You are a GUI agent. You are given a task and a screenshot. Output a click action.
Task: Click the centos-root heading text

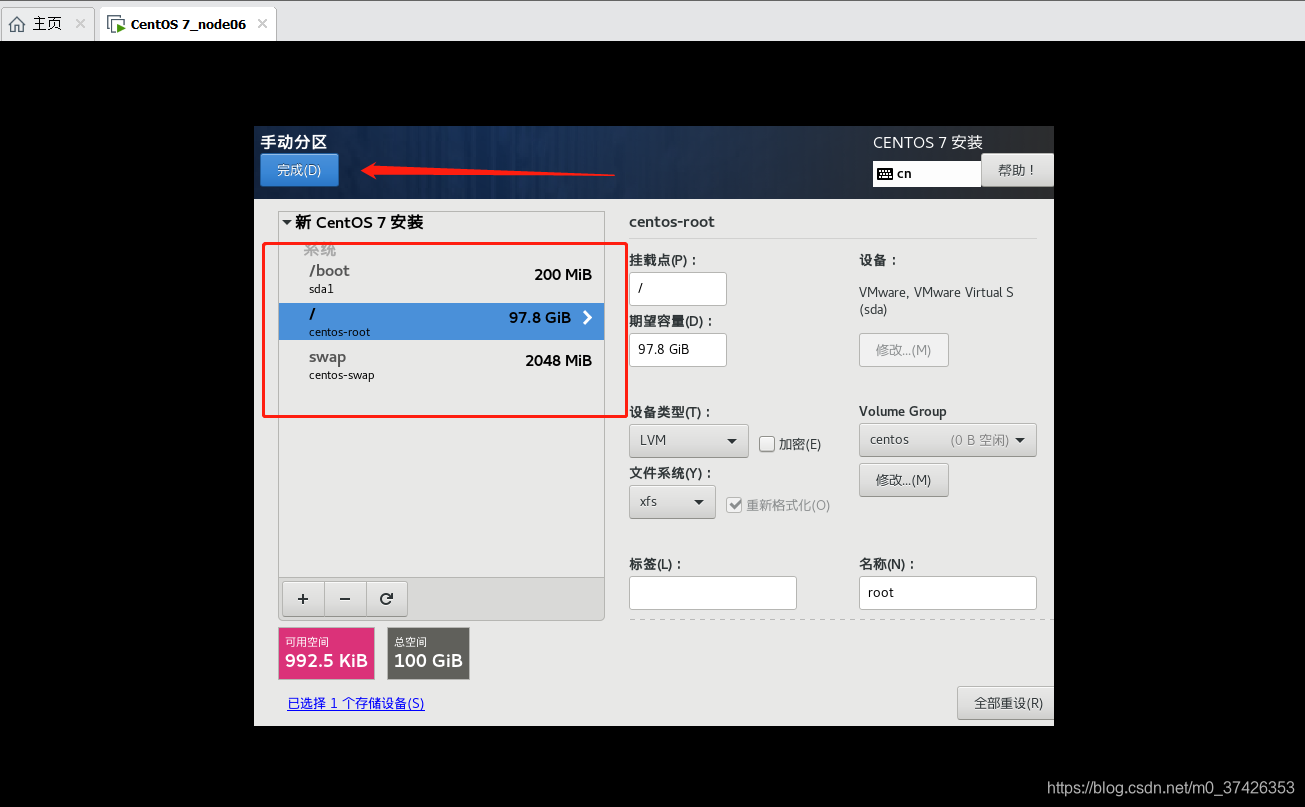672,222
